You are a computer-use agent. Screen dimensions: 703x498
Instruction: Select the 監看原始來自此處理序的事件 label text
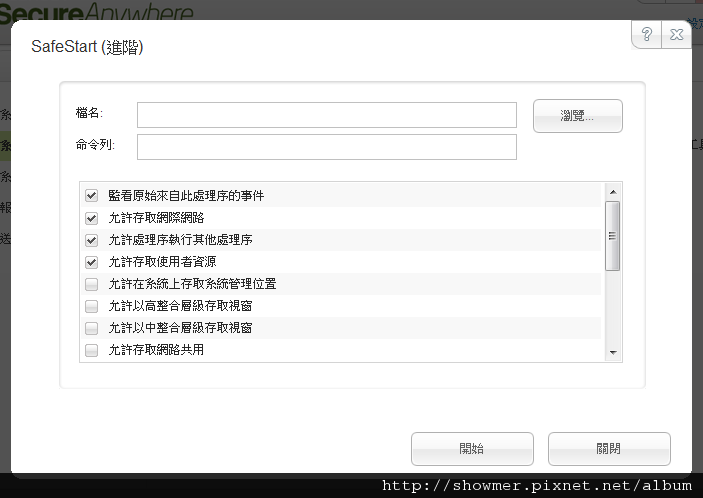pyautogui.click(x=186, y=195)
